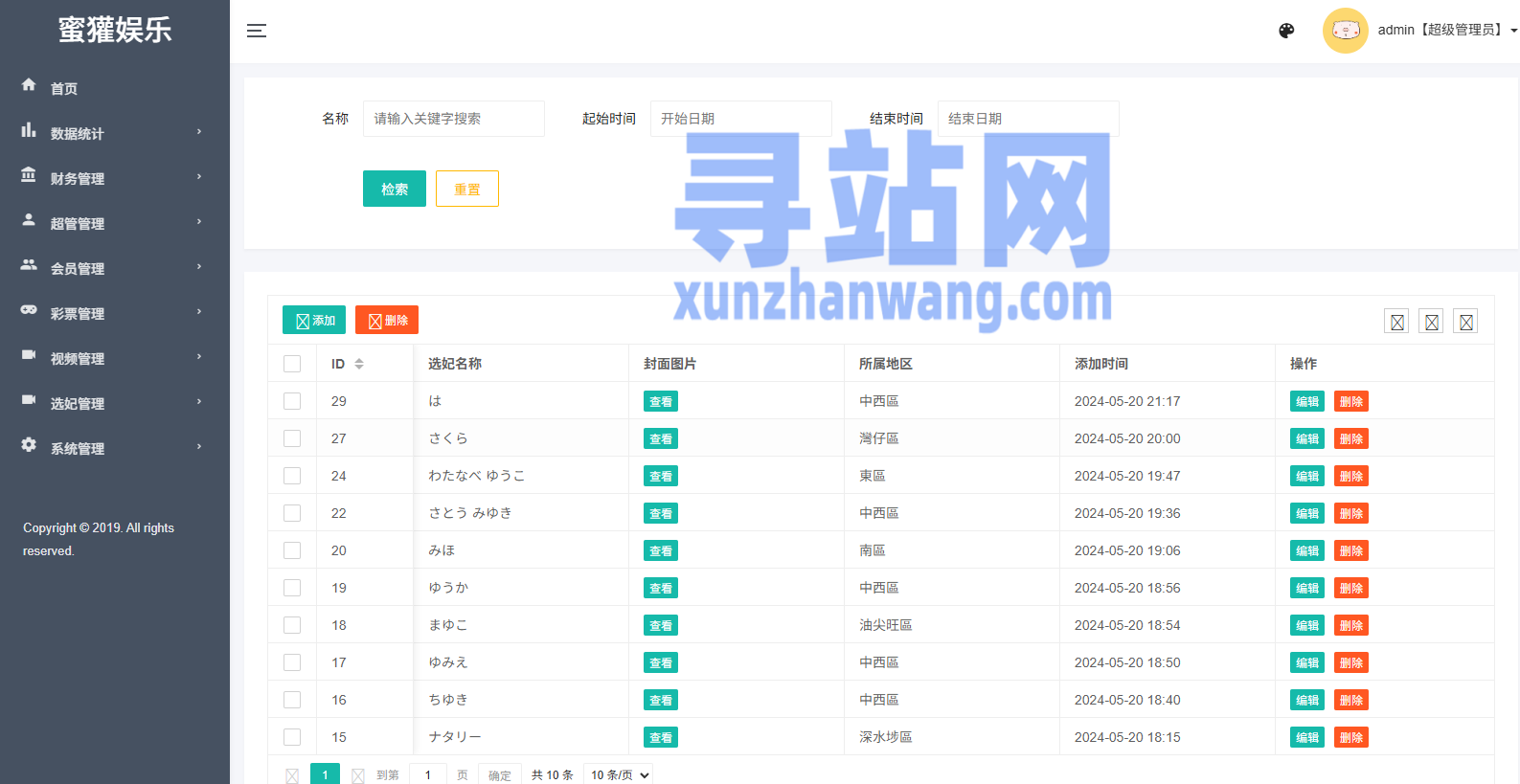1520x784 pixels.
Task: Open the 10 条/页 page size dropdown
Action: [x=620, y=774]
